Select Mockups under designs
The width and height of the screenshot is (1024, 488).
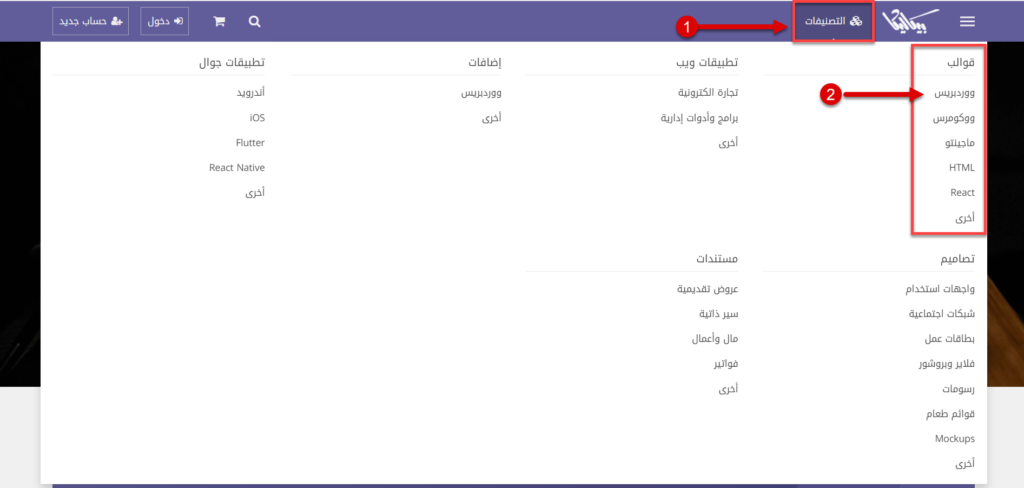954,439
